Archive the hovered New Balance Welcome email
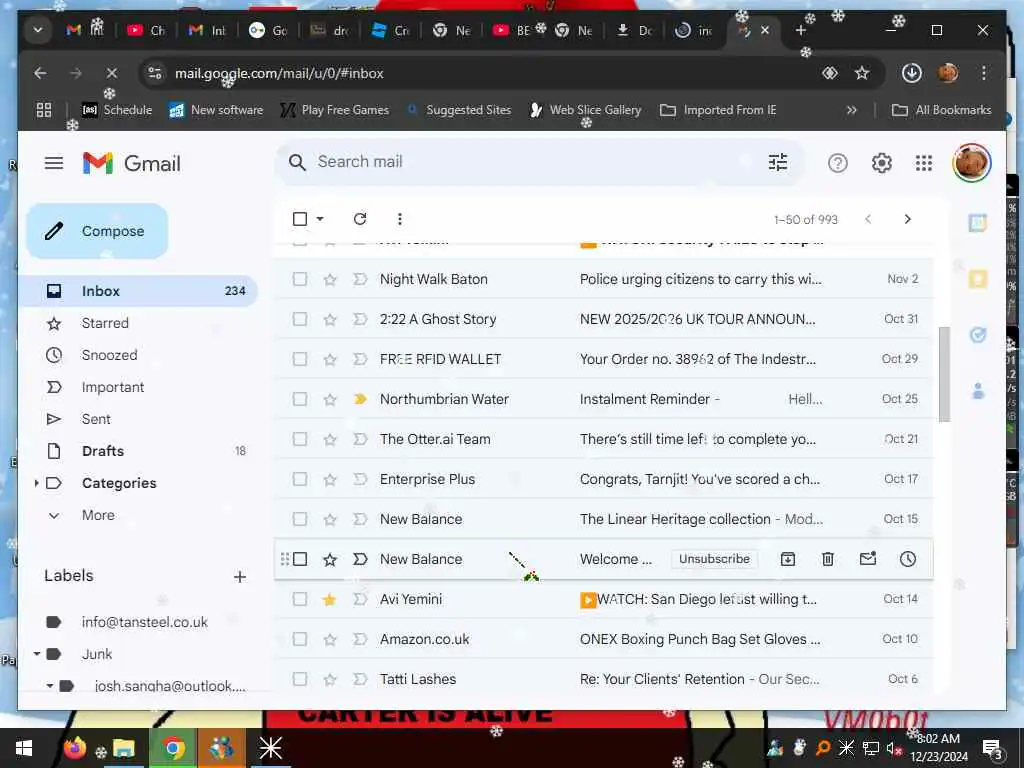The height and width of the screenshot is (768, 1024). [788, 559]
